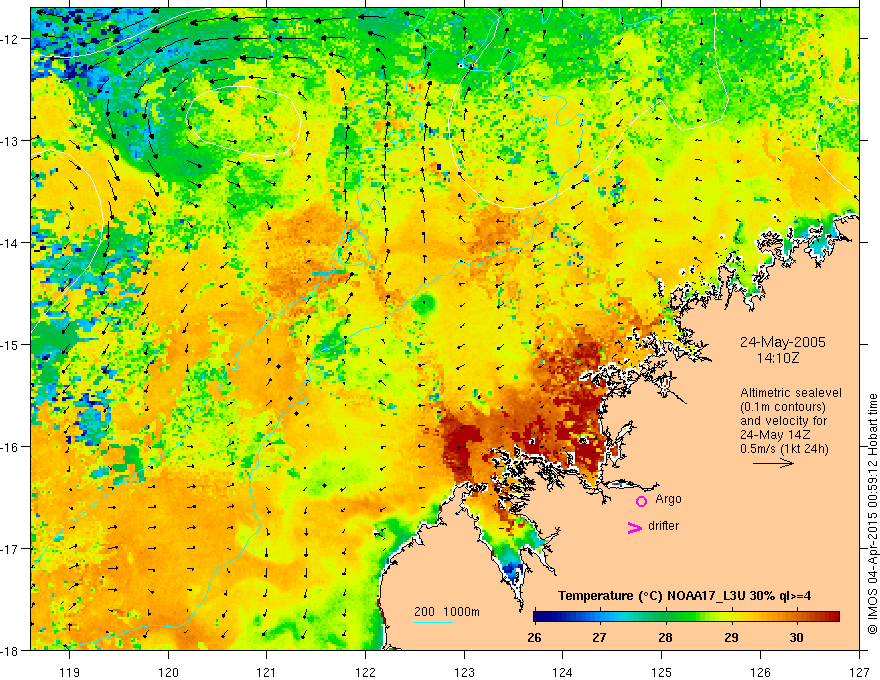Click the "Argo" legend label

(x=668, y=499)
